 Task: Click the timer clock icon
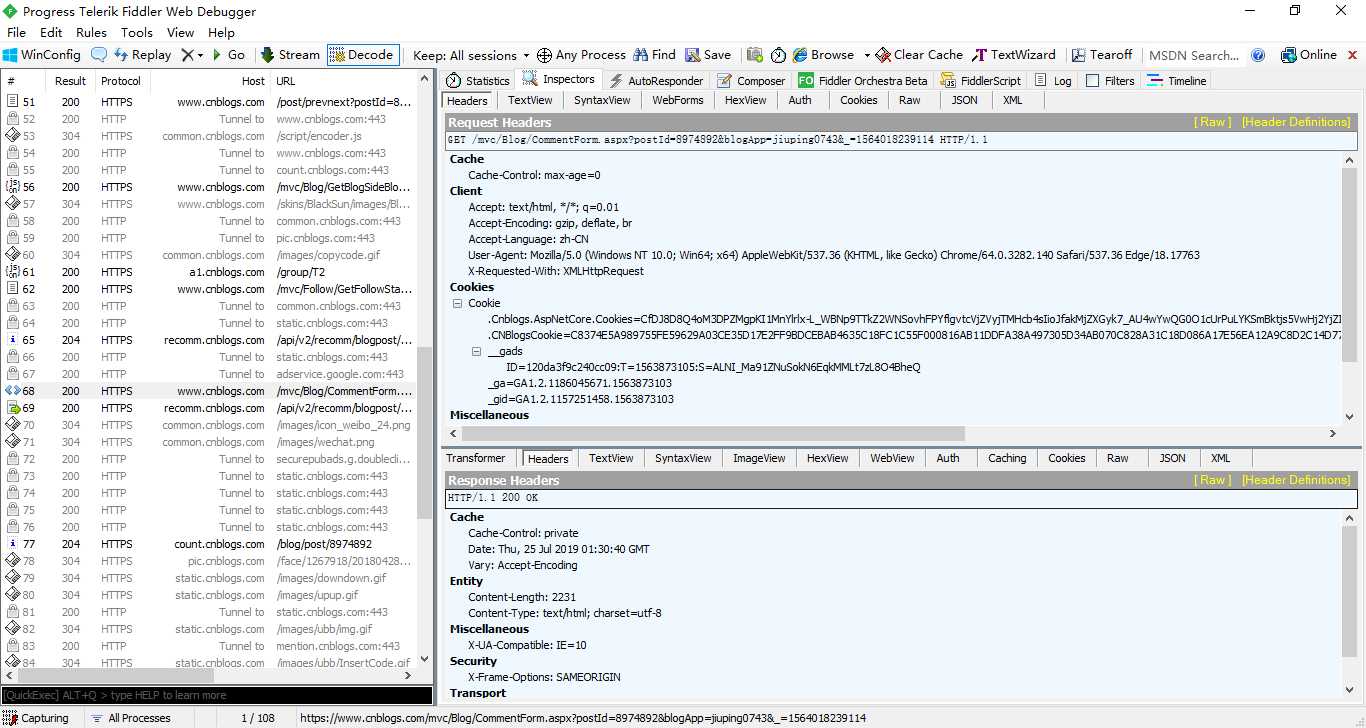777,55
